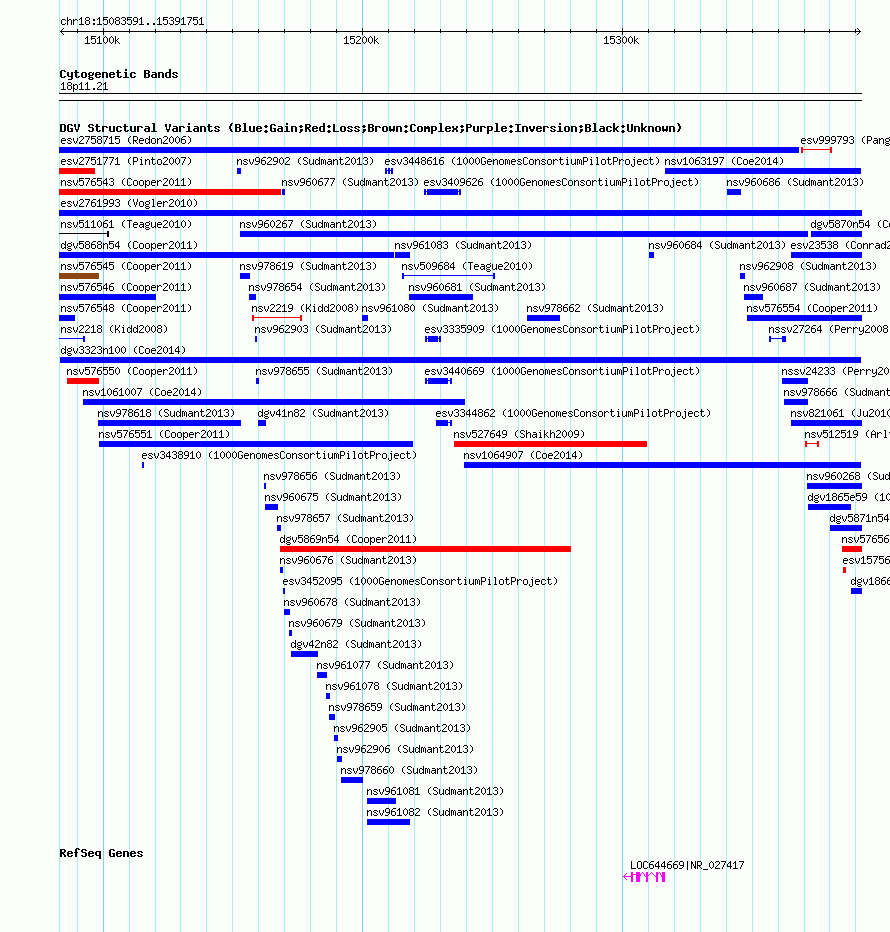
Task: Click the esv2761993 (Vogler2010) label
Action: pyautogui.click(x=129, y=203)
